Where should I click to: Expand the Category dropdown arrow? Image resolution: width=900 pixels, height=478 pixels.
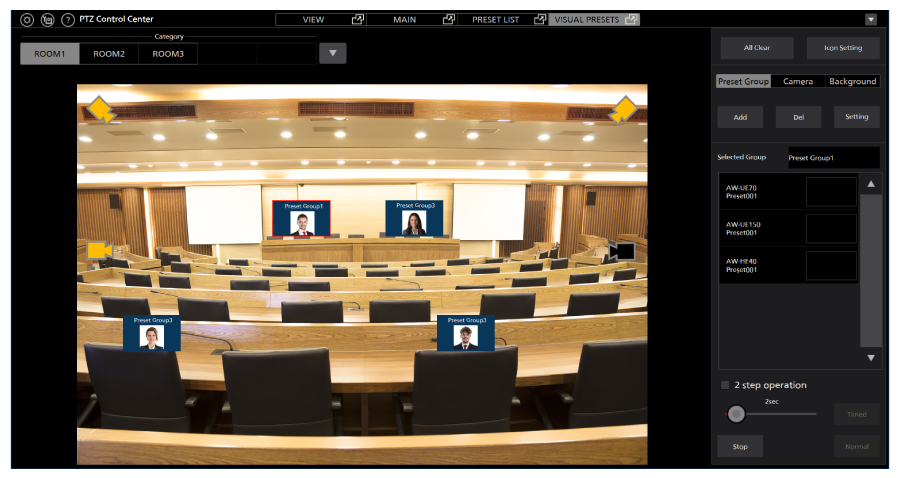tap(332, 54)
